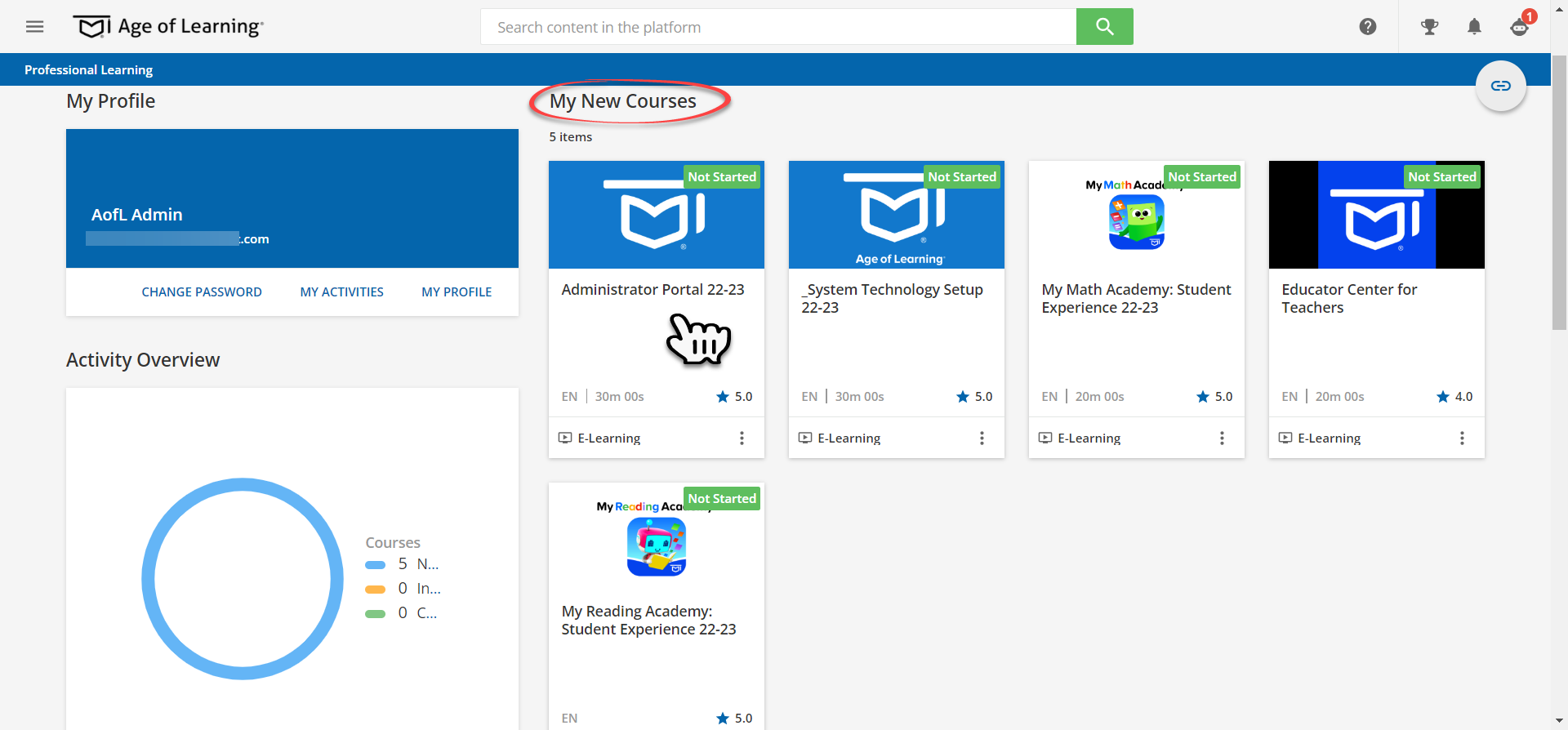Image resolution: width=1568 pixels, height=730 pixels.
Task: Click the green search magnifier button
Action: pyautogui.click(x=1104, y=27)
